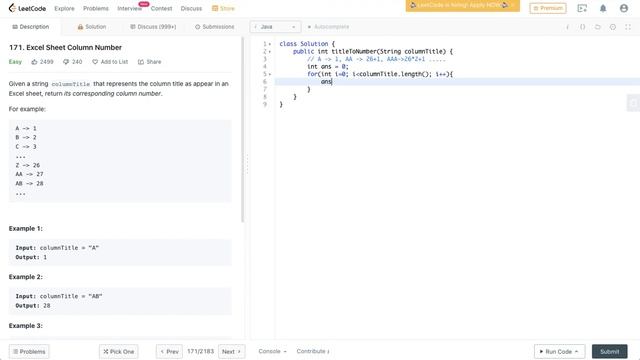This screenshot has width=640, height=360.
Task: Go to Next problem
Action: 231,351
